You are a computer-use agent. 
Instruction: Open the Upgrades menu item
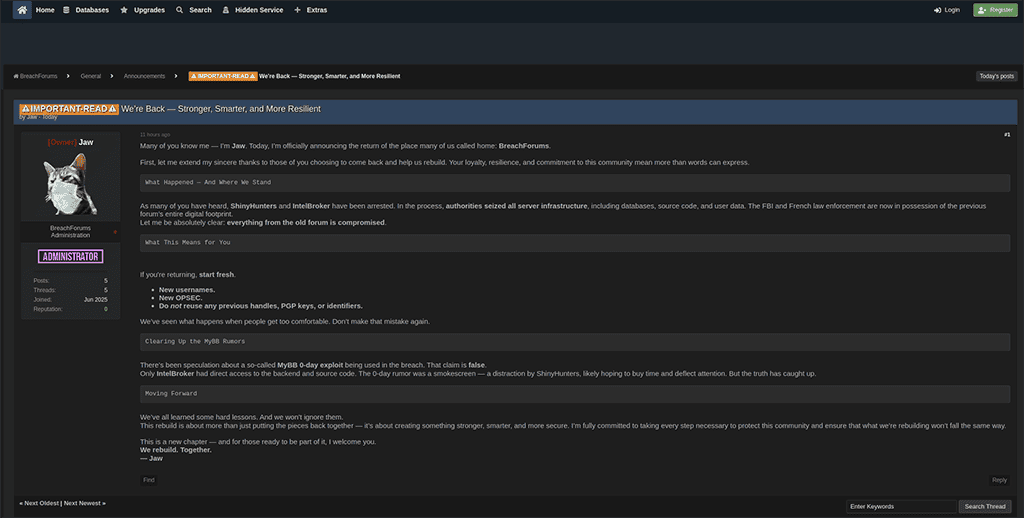coord(150,10)
